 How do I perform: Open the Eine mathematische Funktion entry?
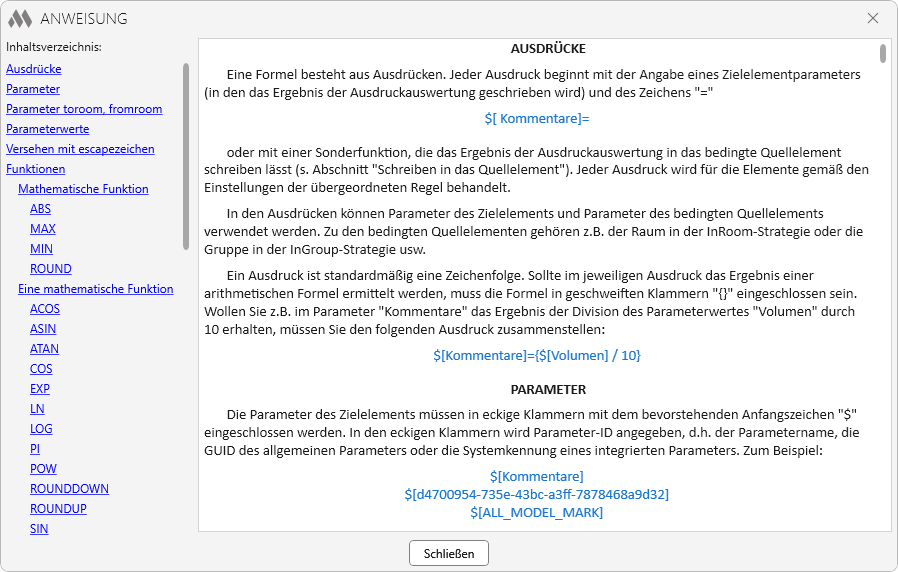coord(95,289)
